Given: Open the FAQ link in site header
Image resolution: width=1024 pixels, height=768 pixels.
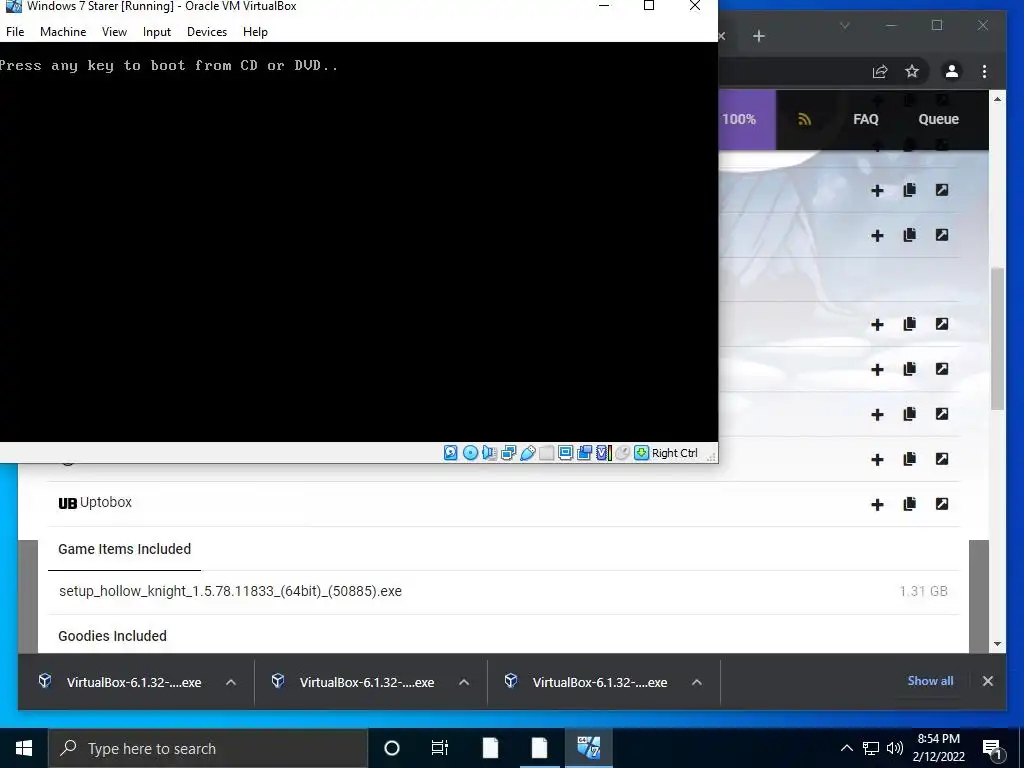Looking at the screenshot, I should click(865, 120).
